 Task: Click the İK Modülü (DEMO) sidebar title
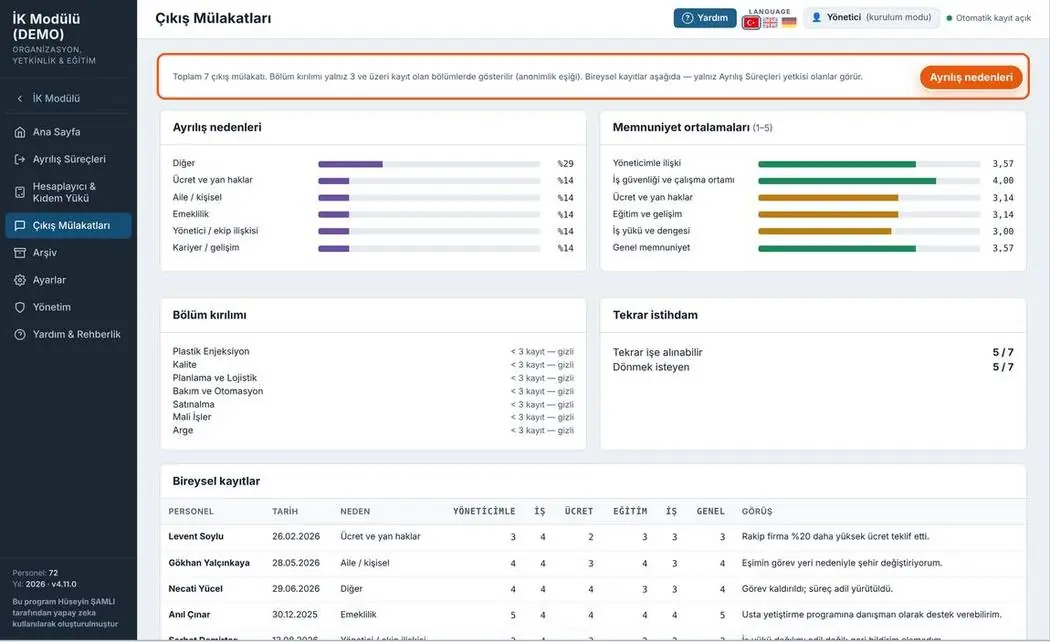[46, 27]
